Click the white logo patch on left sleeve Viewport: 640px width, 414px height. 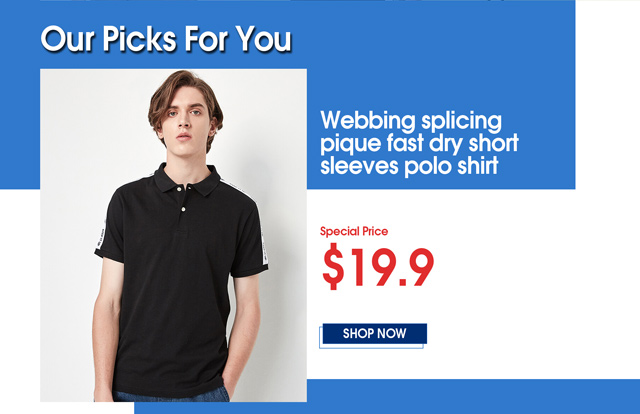[x=100, y=238]
